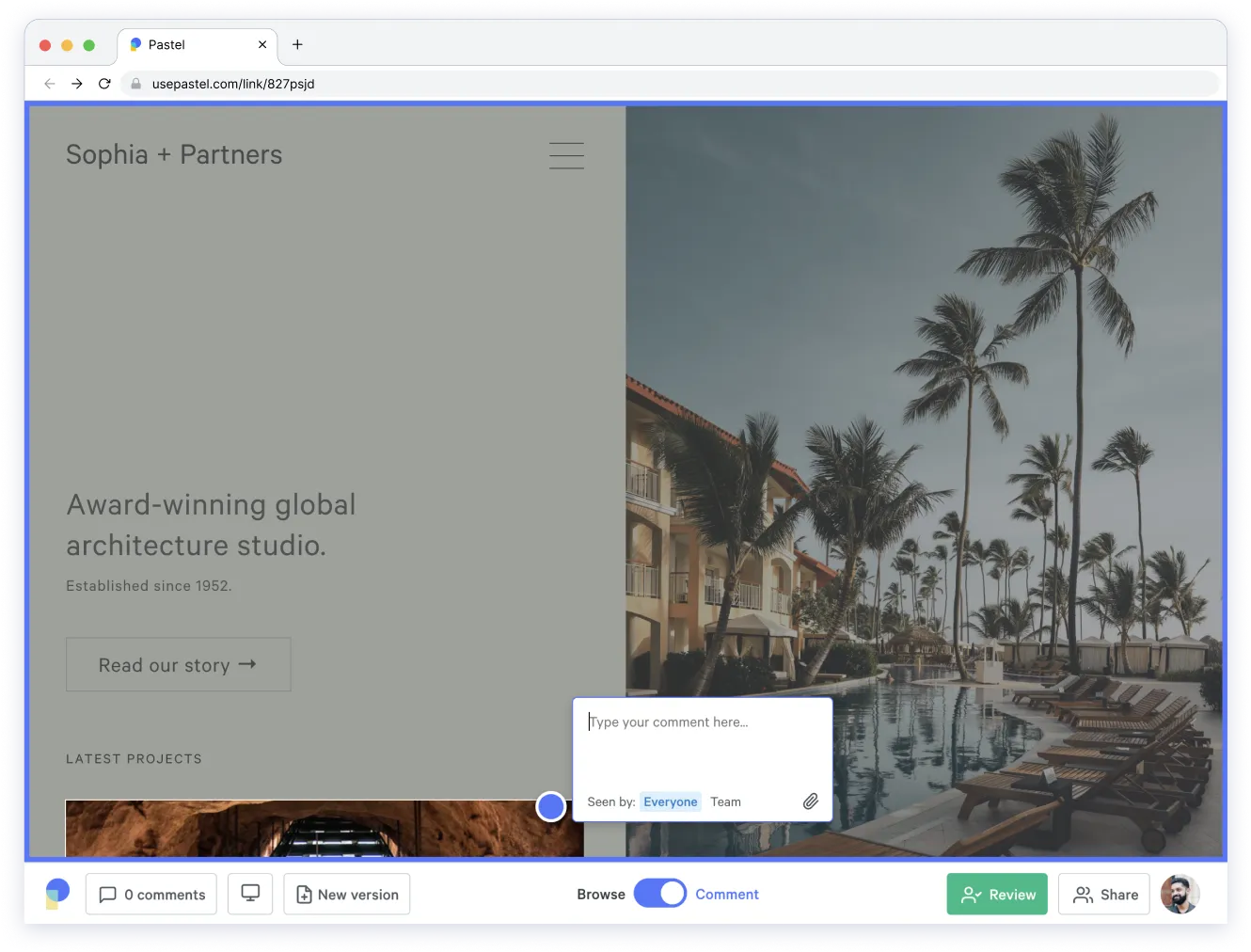
Task: Go back with browser back arrow
Action: point(50,84)
